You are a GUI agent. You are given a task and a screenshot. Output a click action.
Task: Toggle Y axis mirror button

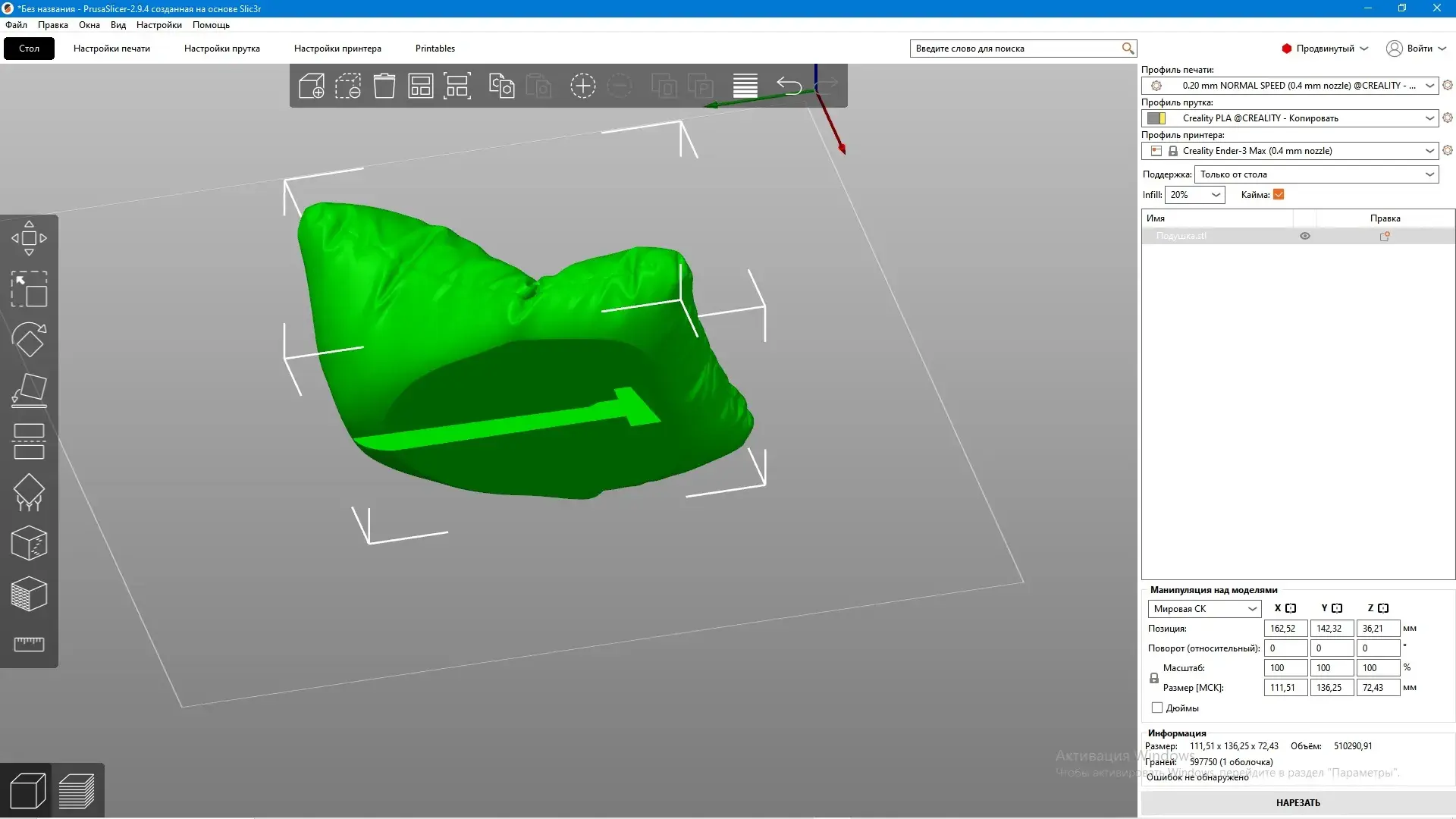[x=1337, y=608]
